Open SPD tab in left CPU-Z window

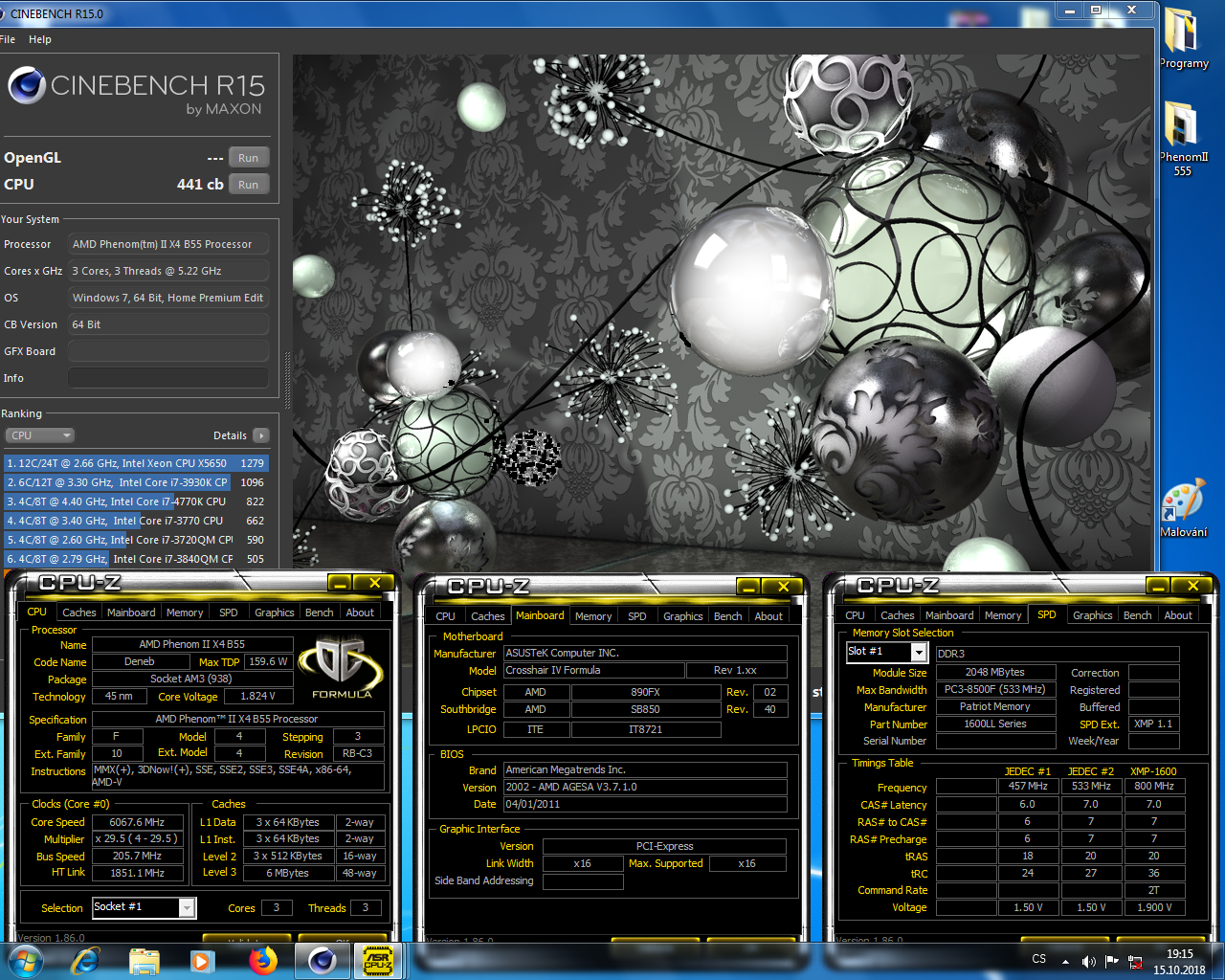229,612
